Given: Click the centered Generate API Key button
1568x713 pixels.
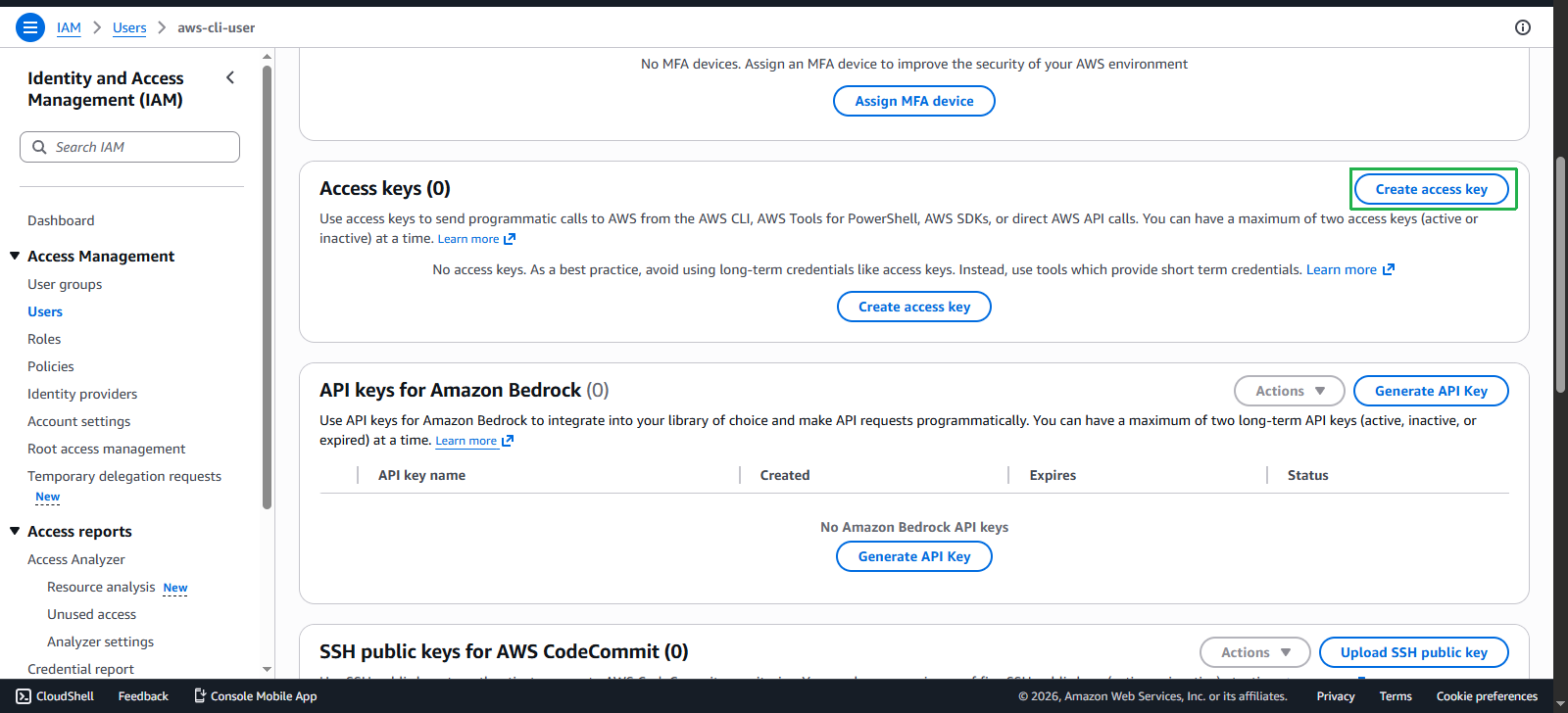Looking at the screenshot, I should tap(914, 556).
